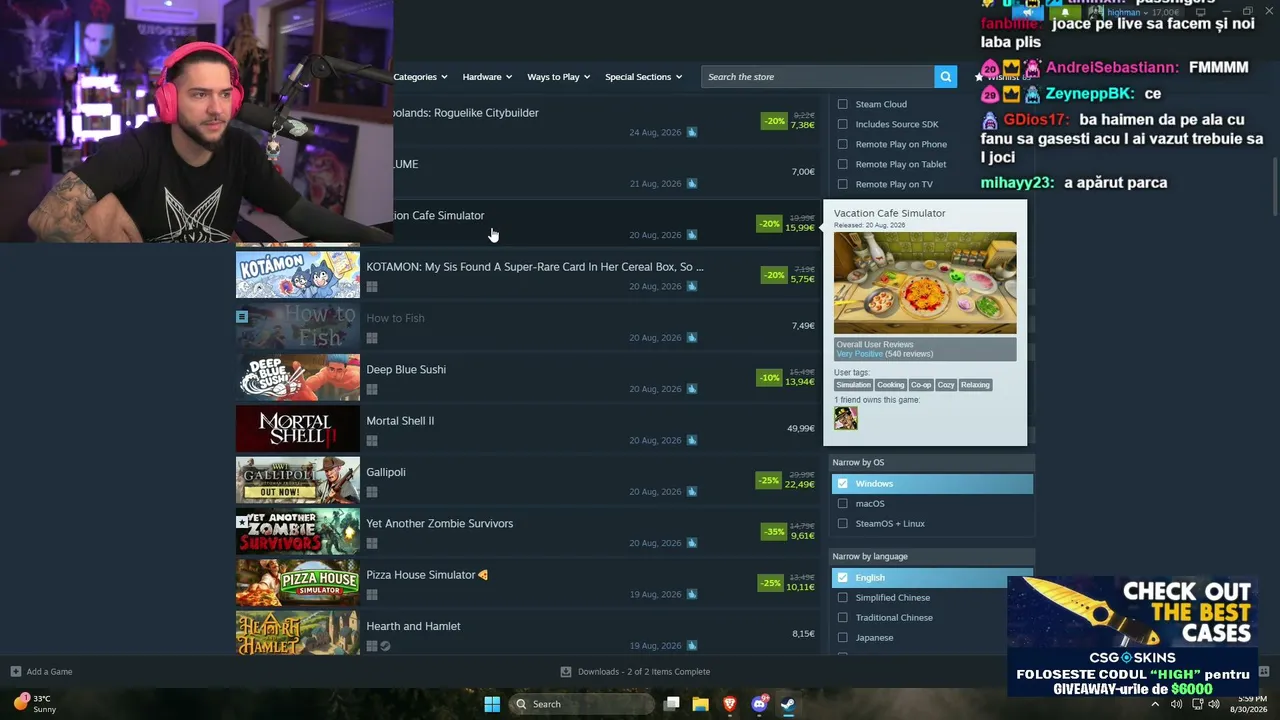The height and width of the screenshot is (720, 1280).
Task: Click the store search magnifier button
Action: click(x=945, y=77)
